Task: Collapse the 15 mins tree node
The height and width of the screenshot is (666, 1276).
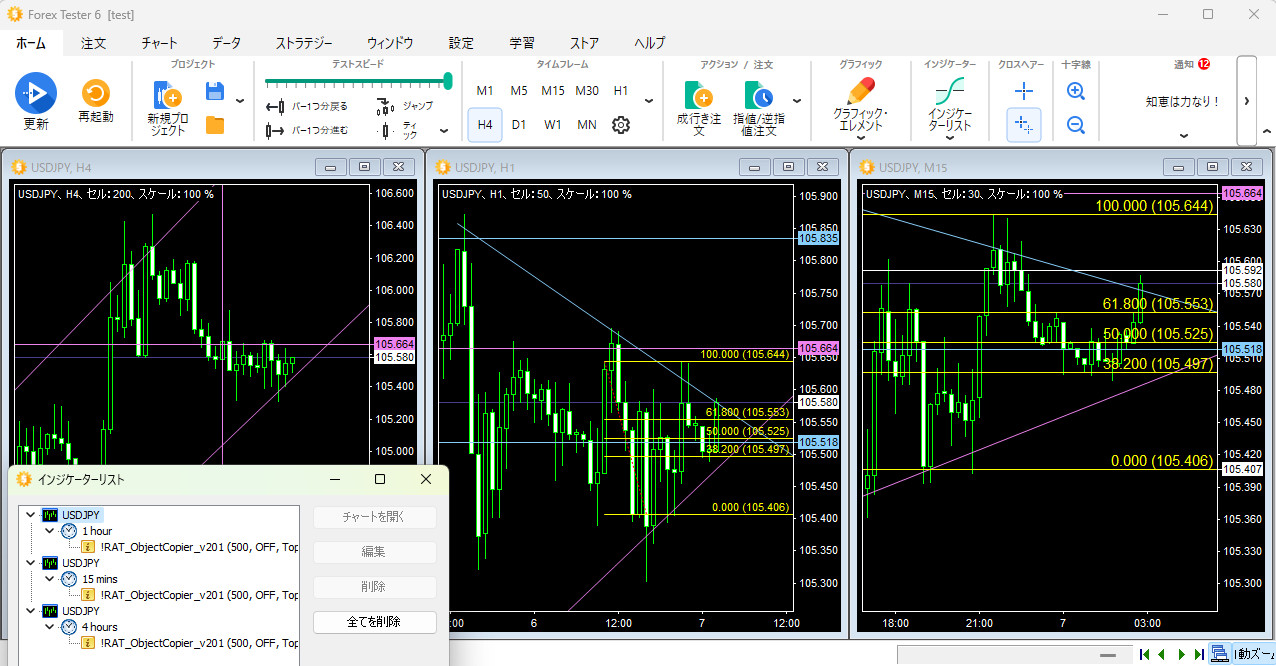Action: click(50, 579)
